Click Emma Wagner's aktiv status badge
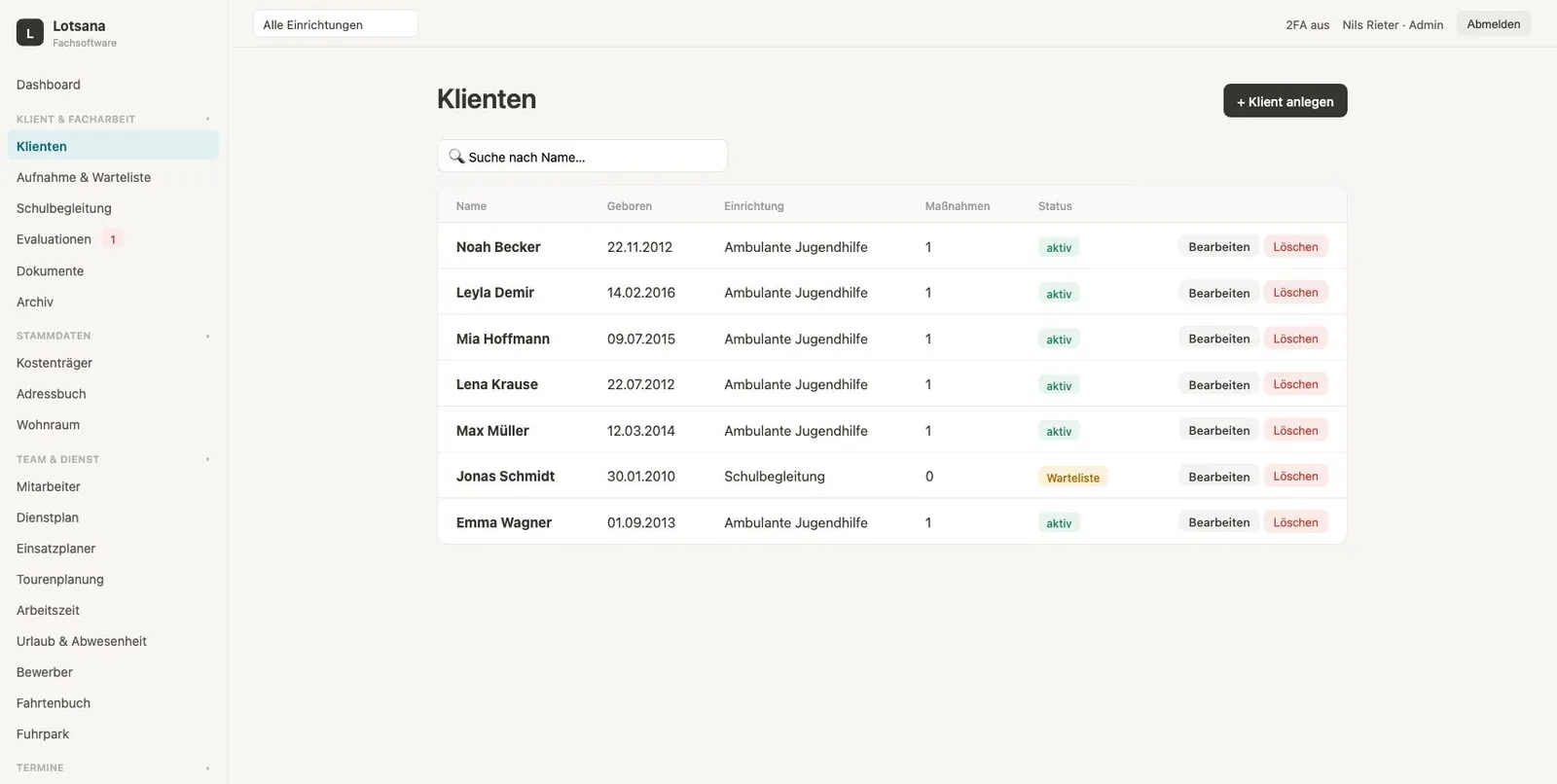Image resolution: width=1557 pixels, height=784 pixels. point(1059,523)
